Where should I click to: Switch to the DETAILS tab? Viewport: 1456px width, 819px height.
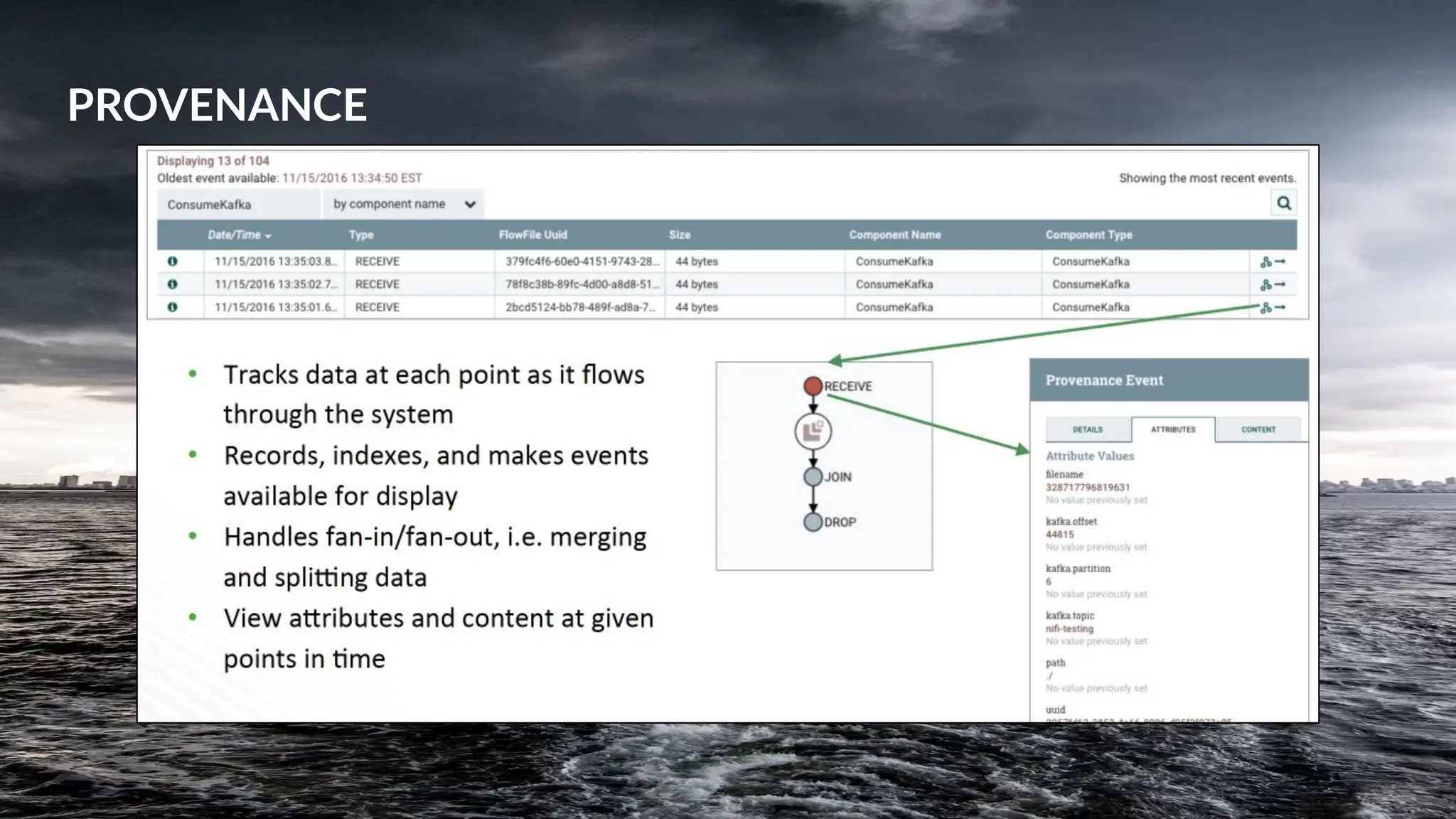point(1088,429)
